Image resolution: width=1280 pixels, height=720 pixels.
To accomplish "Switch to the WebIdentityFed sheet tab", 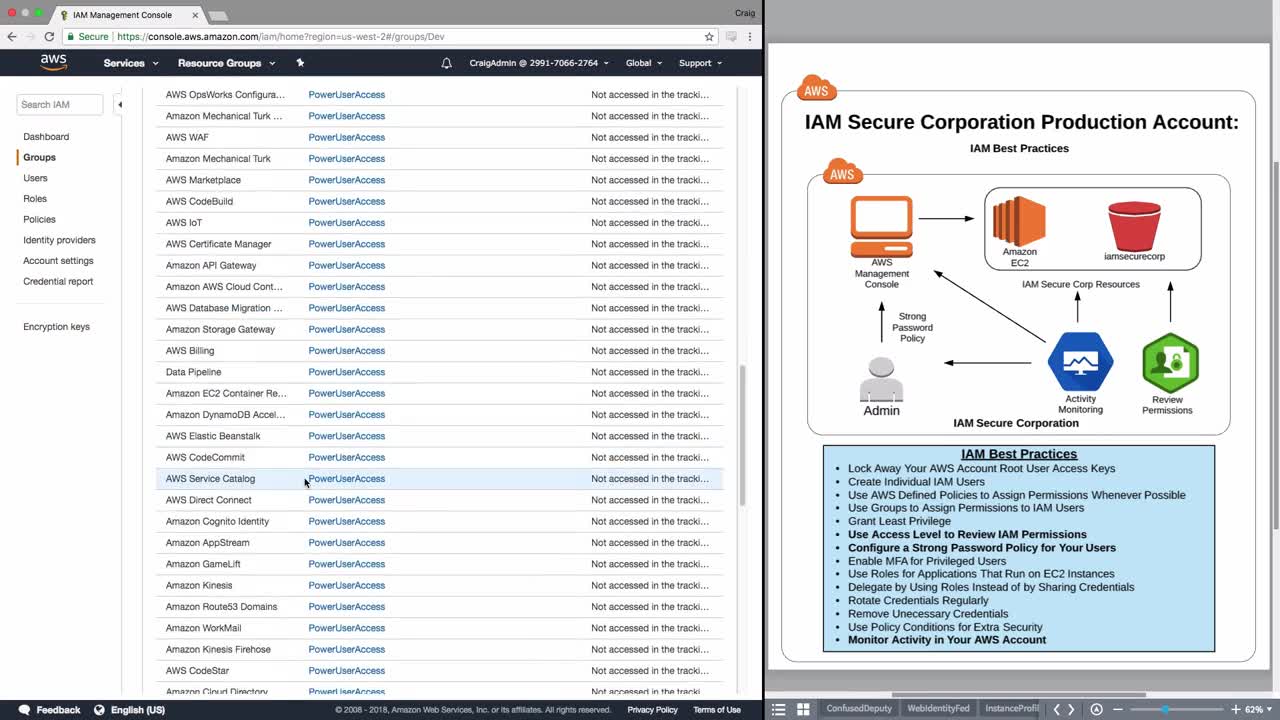I will click(938, 709).
